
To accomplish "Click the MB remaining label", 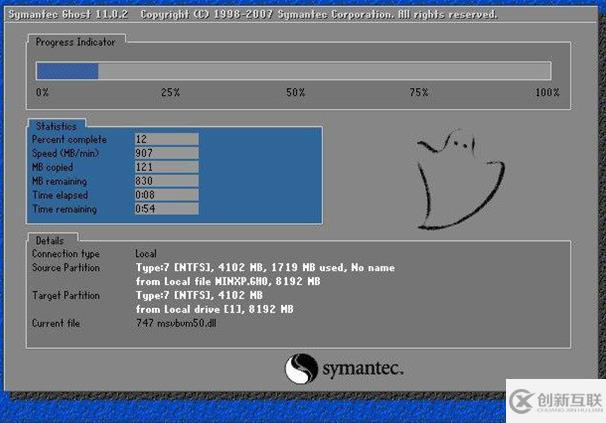I will (x=60, y=181).
